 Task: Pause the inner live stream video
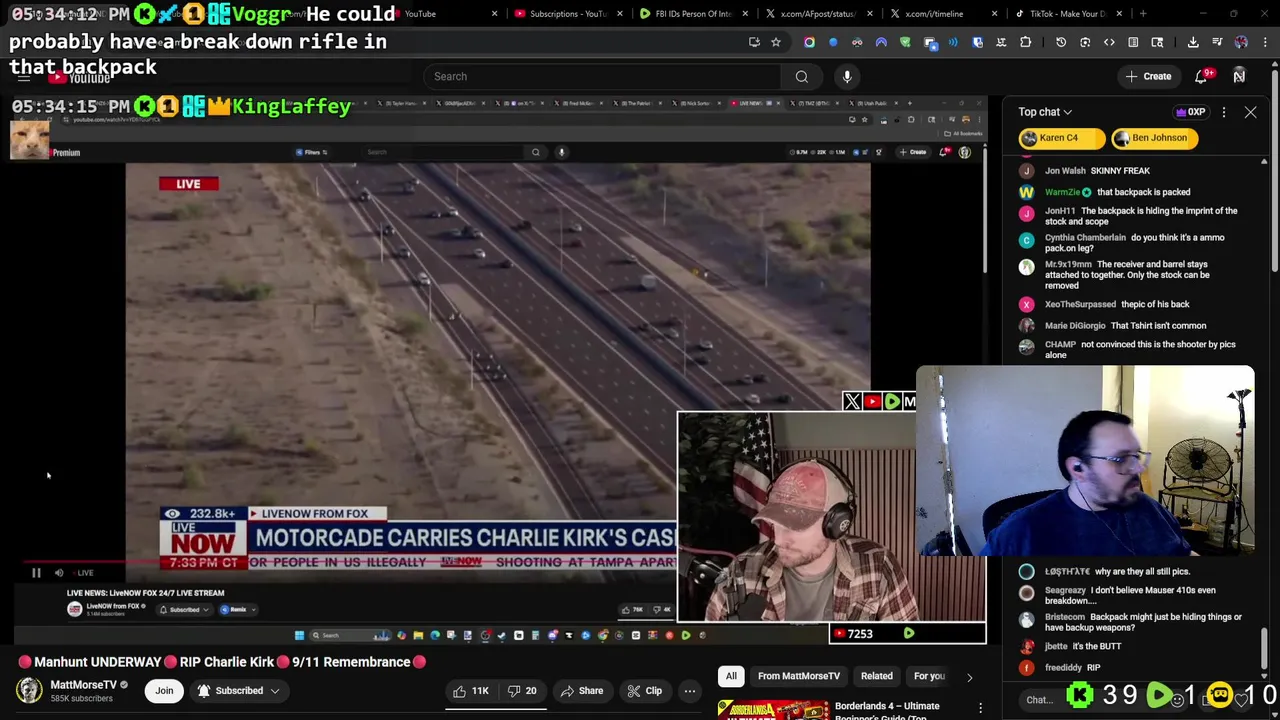pos(36,573)
